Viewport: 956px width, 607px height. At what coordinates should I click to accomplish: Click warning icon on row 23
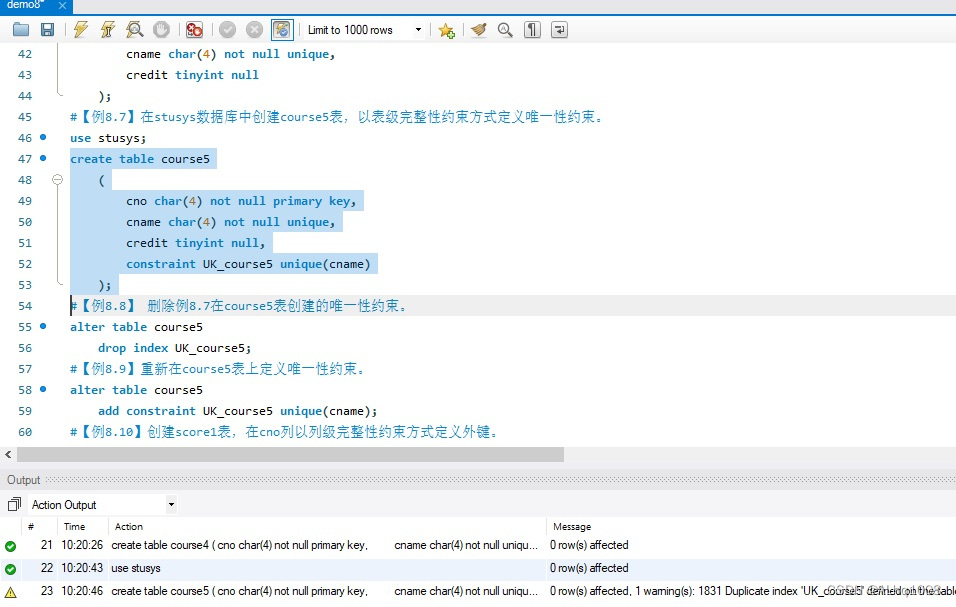click(10, 592)
